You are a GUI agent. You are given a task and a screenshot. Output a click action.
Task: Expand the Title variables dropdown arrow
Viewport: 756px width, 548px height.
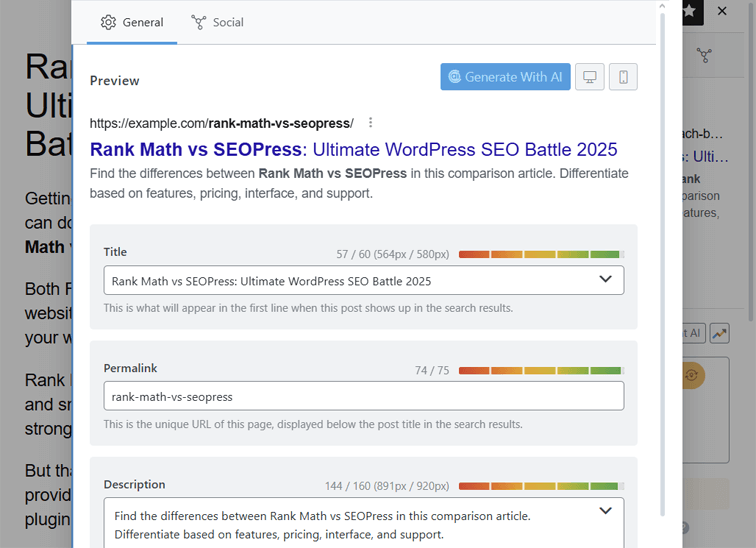pos(606,279)
